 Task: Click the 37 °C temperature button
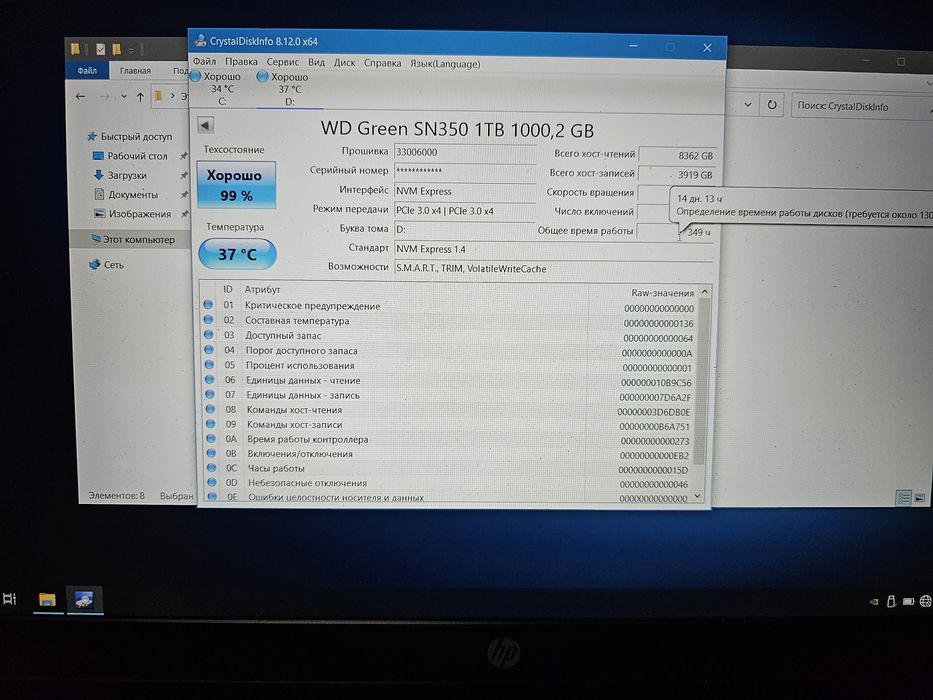click(x=237, y=254)
